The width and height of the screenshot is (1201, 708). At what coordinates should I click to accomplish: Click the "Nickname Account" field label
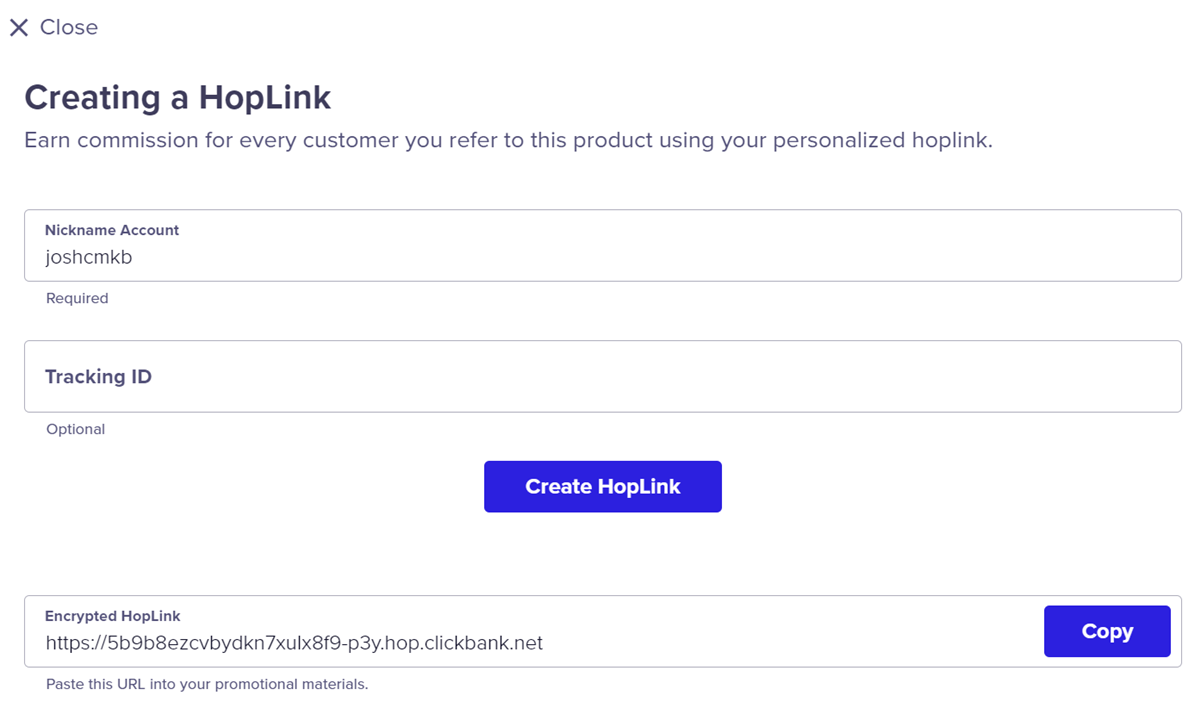point(112,230)
